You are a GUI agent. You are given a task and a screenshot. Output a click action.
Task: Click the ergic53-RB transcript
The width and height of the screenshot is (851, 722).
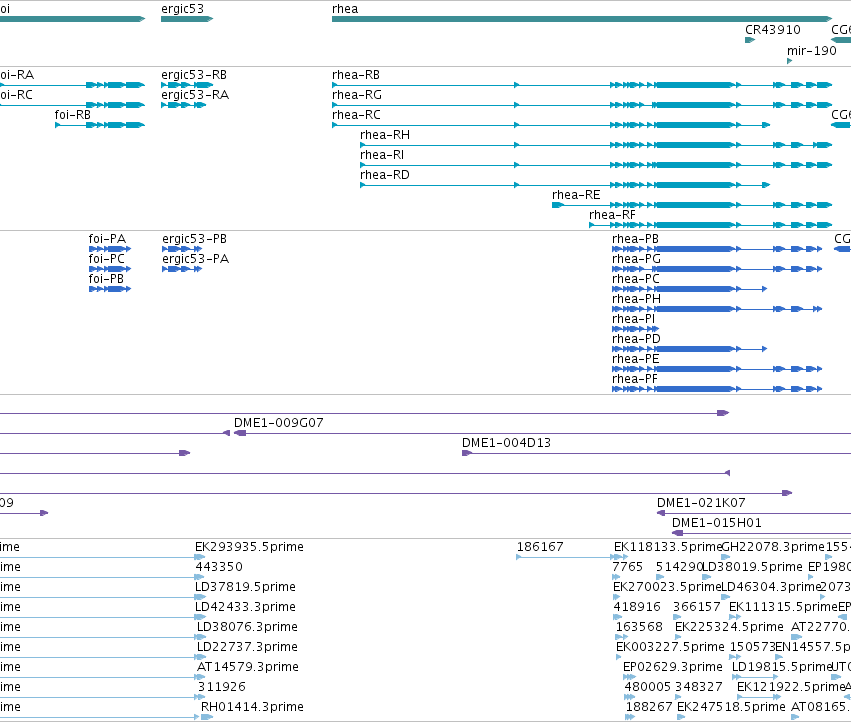point(187,85)
